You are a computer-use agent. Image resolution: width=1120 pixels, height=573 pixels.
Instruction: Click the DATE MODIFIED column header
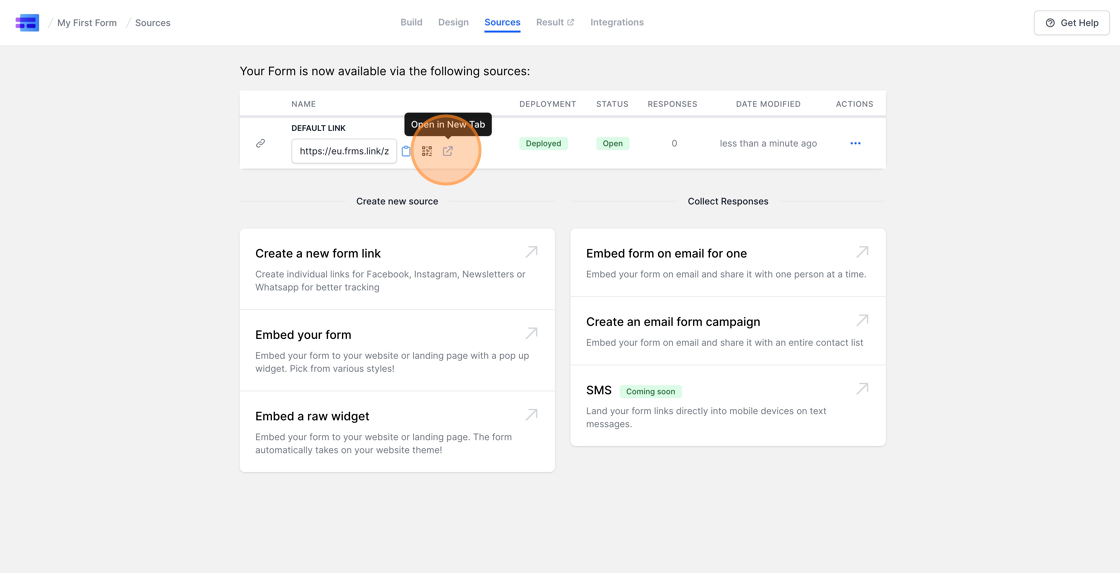click(769, 104)
